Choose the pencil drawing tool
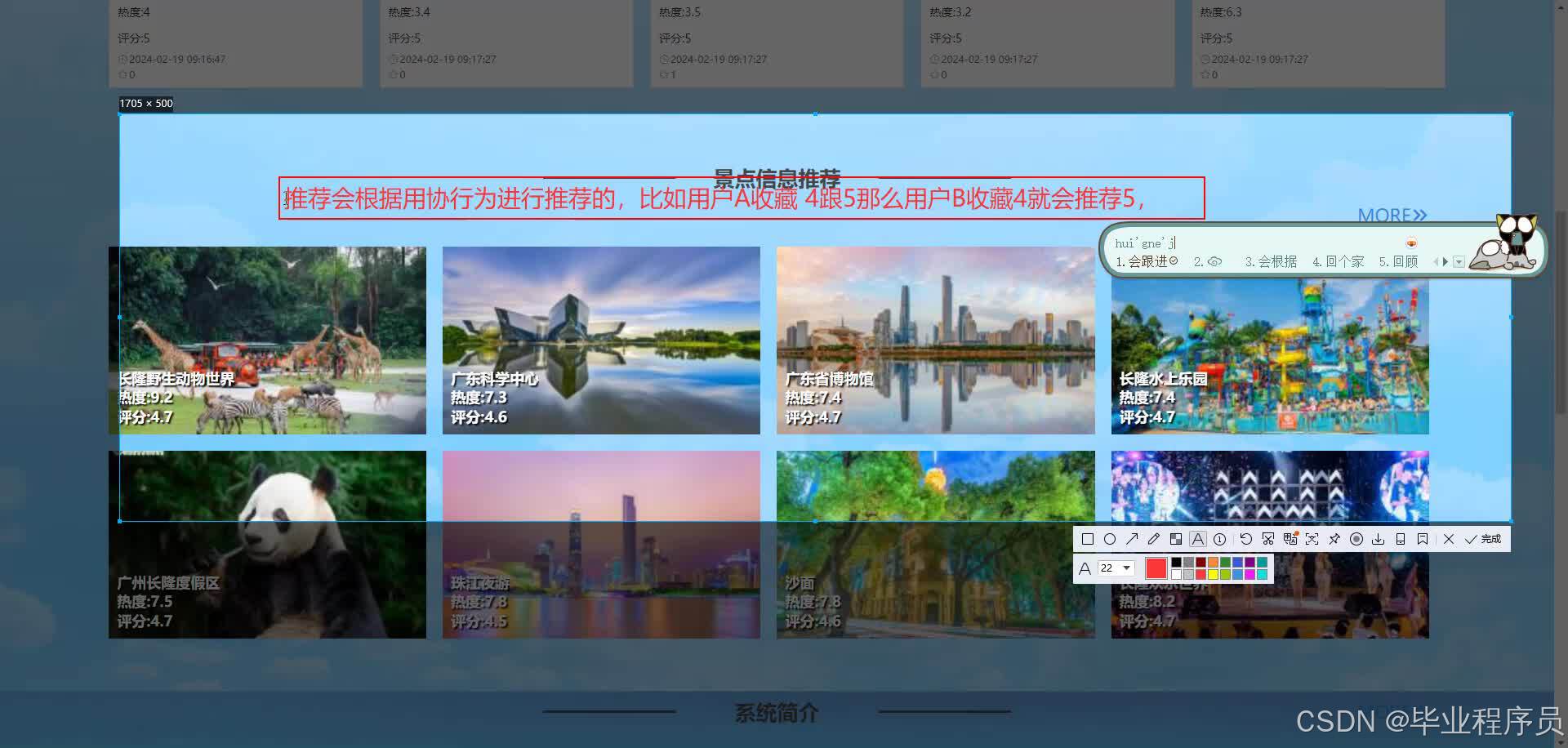This screenshot has height=748, width=1568. point(1152,538)
